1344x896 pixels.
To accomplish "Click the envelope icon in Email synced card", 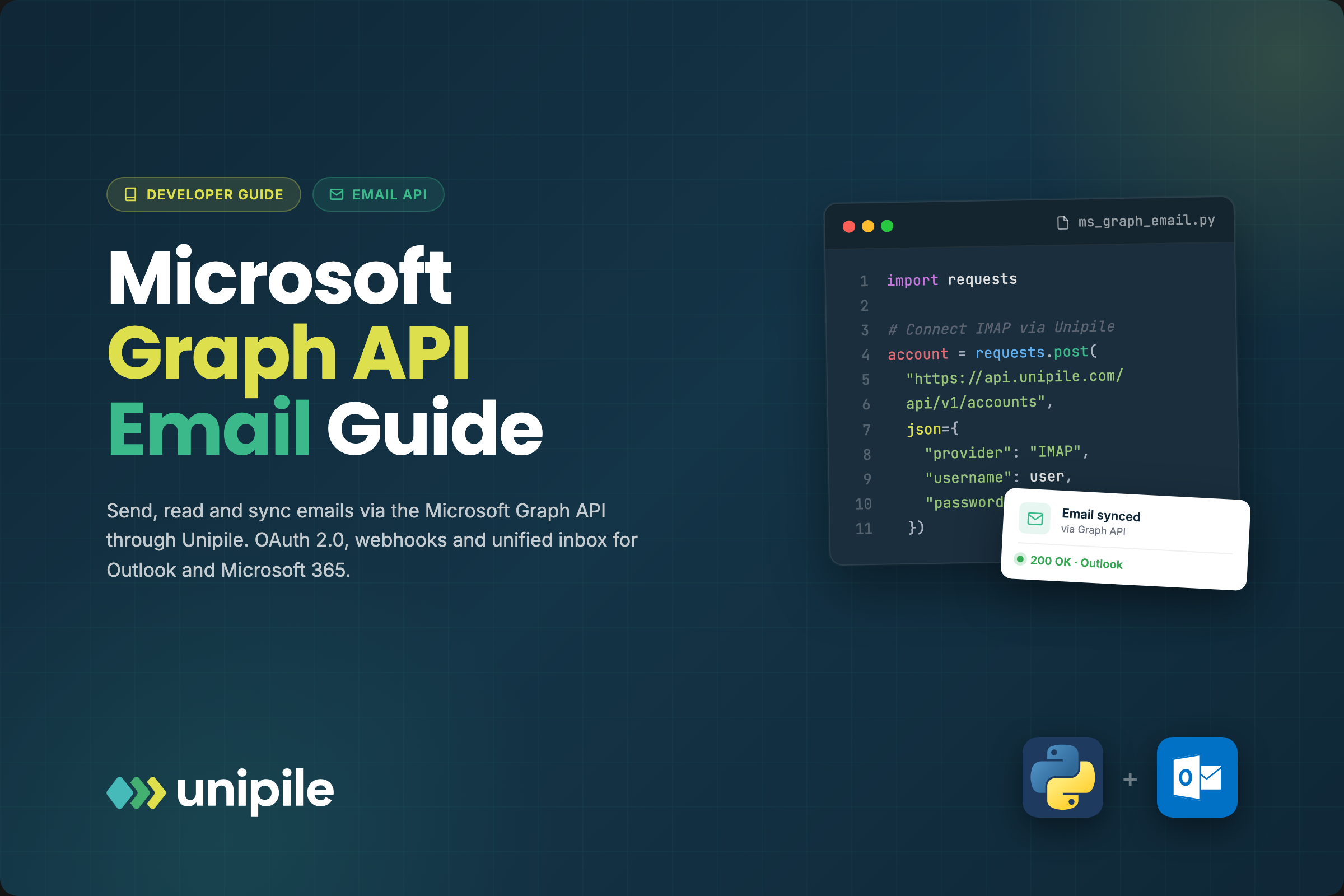I will (1035, 519).
